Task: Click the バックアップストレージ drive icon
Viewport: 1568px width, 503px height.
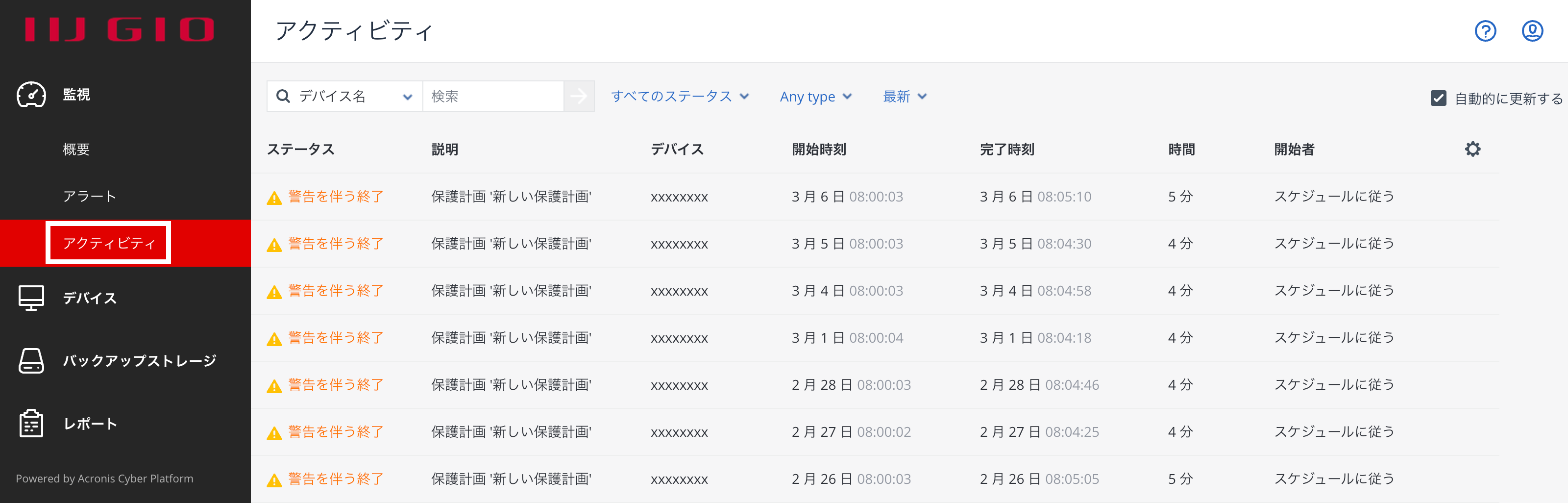Action: (31, 361)
